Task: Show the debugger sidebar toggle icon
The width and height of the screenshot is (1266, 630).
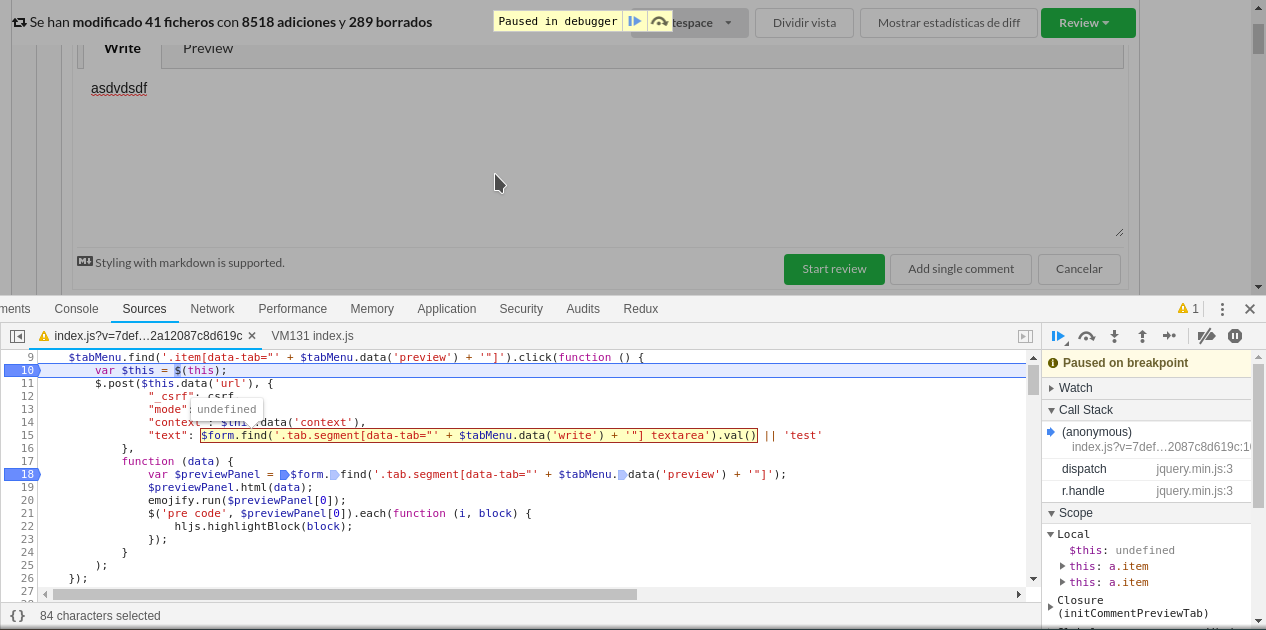Action: (x=1025, y=337)
